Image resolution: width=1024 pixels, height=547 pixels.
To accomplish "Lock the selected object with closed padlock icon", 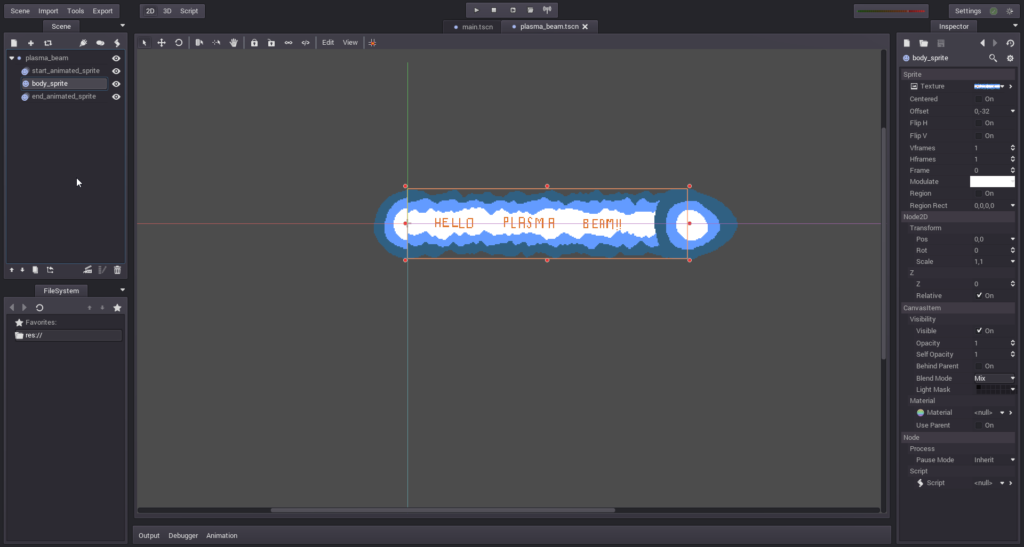I will tap(254, 42).
